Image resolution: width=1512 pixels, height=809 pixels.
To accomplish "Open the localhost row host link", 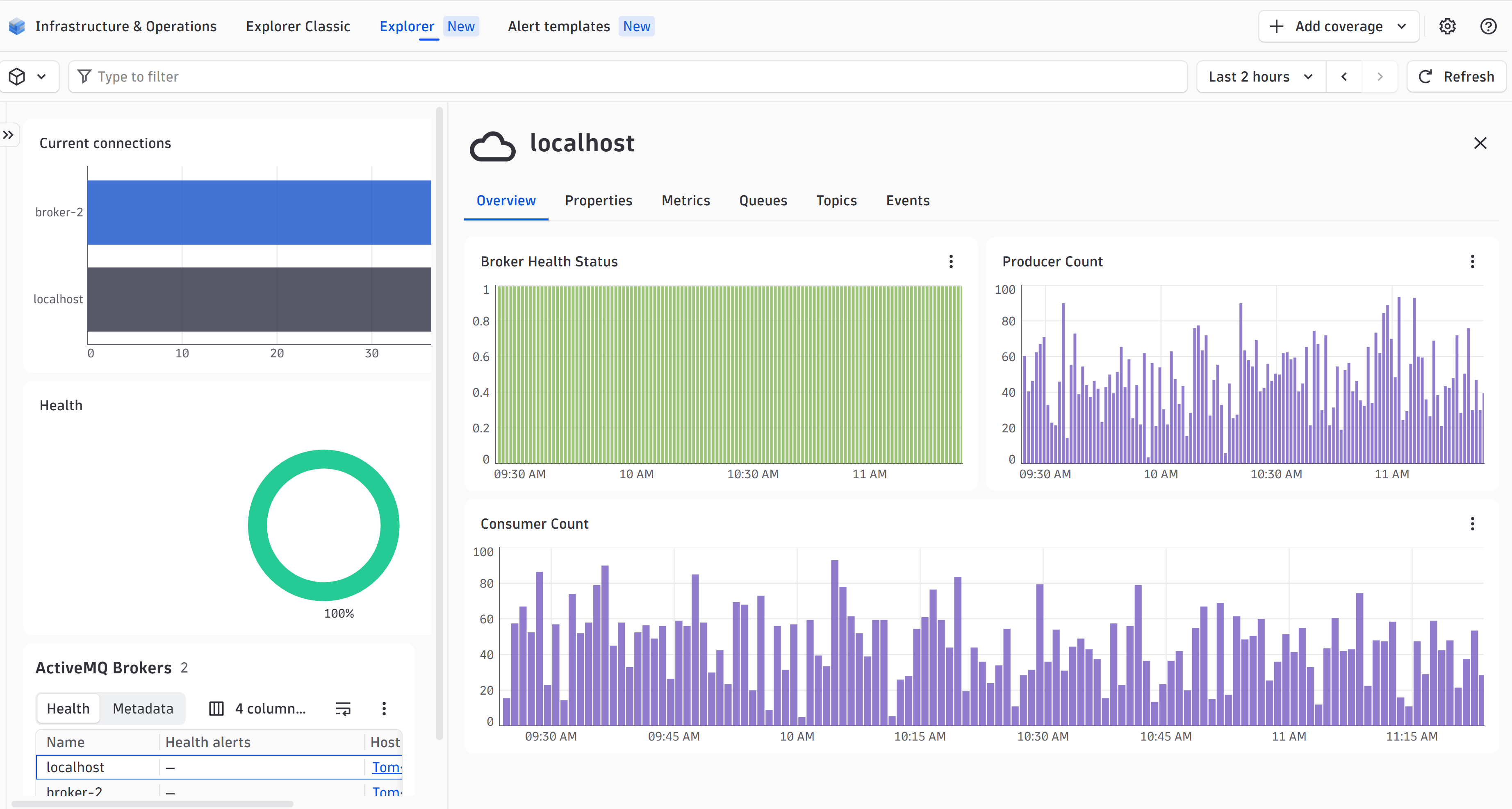I will (x=387, y=767).
